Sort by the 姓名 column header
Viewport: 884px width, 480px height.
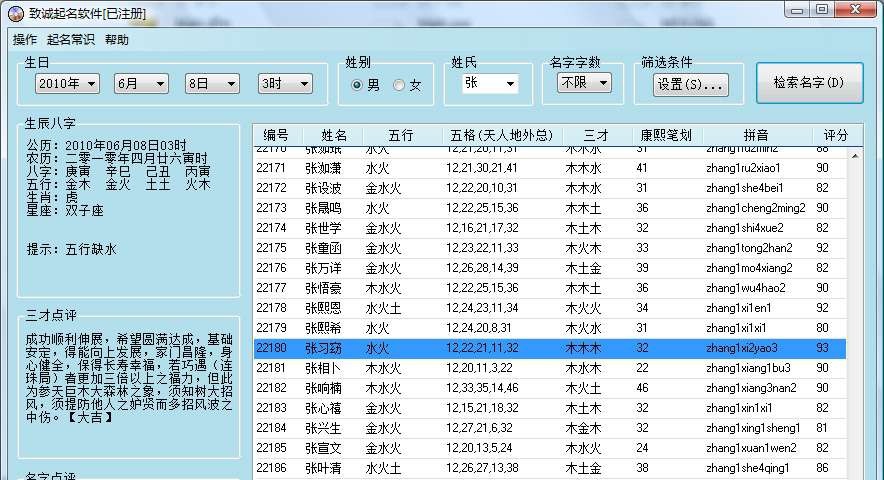[333, 135]
